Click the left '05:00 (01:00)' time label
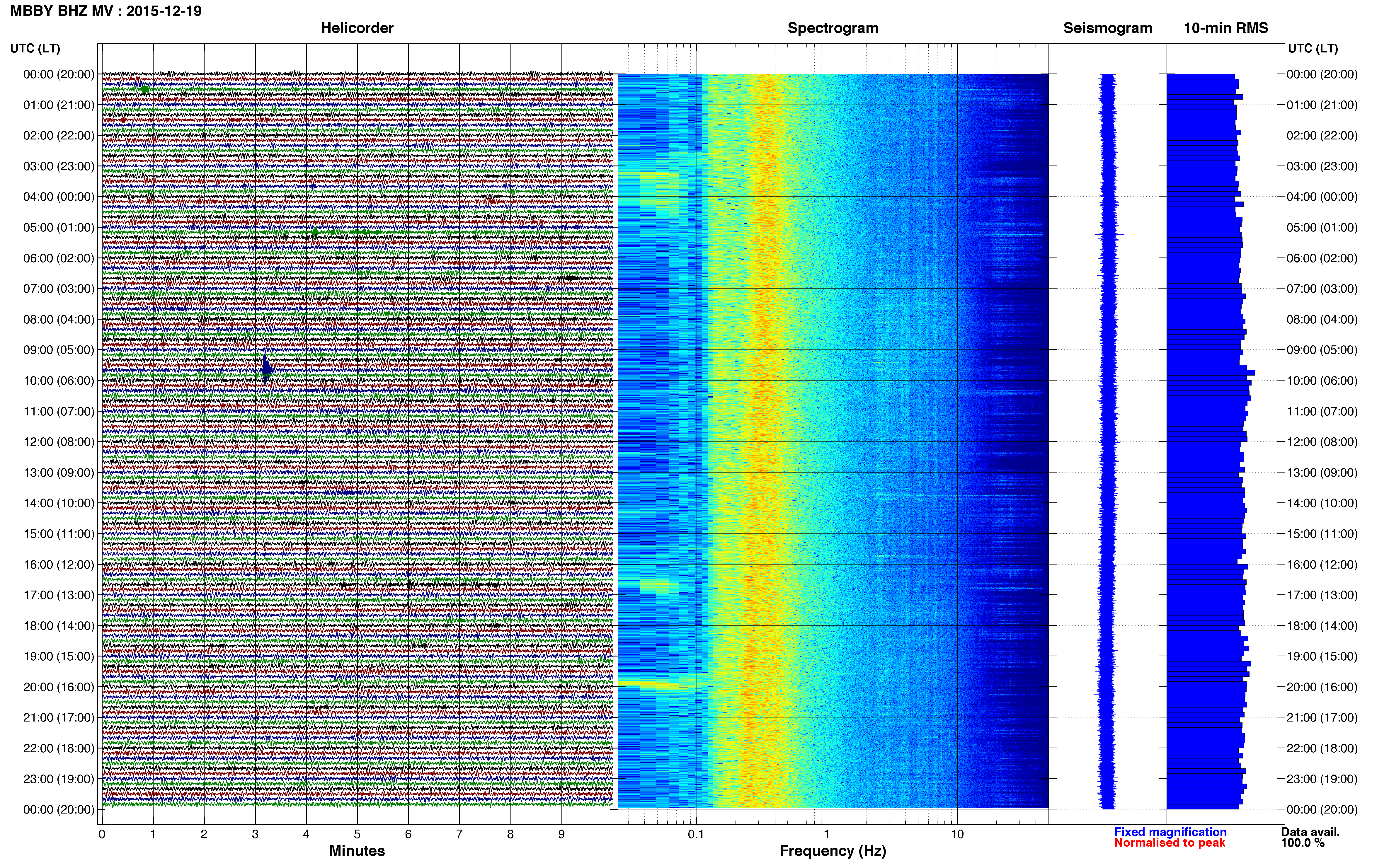Image resolution: width=1389 pixels, height=868 pixels. tap(59, 227)
